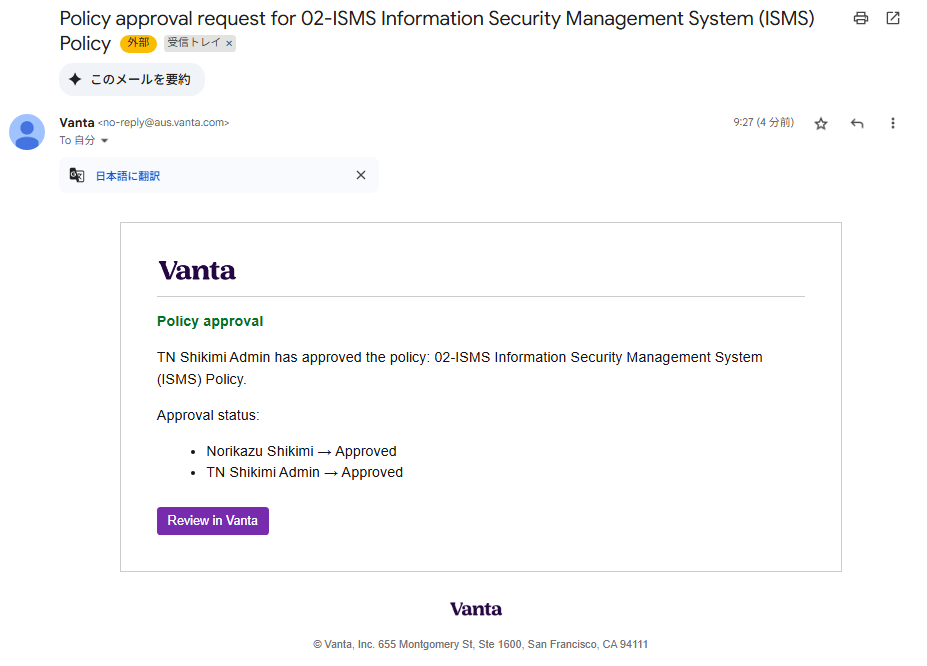
Task: Click the このメールを要約 summarize button
Action: pos(131,79)
